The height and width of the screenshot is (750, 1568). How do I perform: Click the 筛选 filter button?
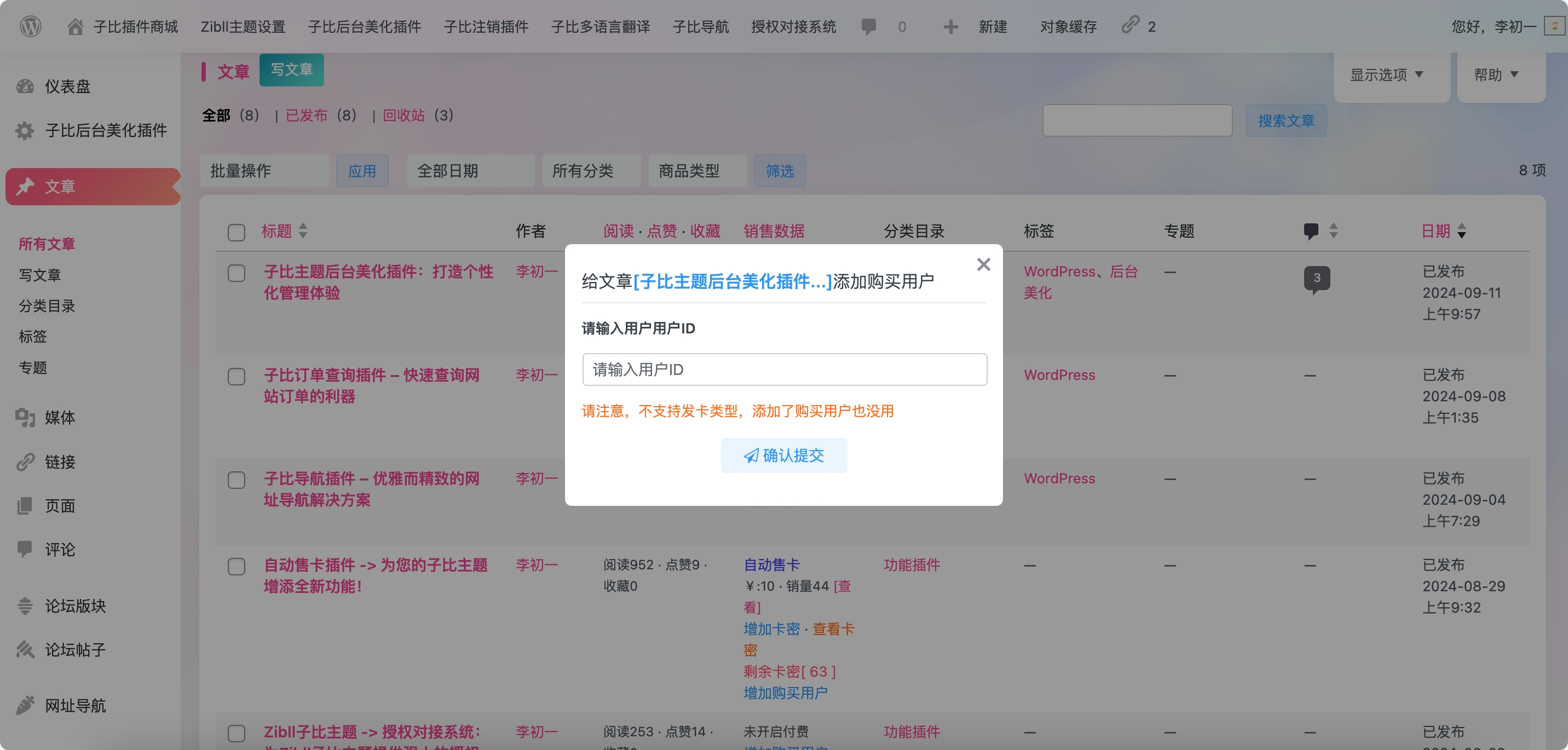(780, 171)
